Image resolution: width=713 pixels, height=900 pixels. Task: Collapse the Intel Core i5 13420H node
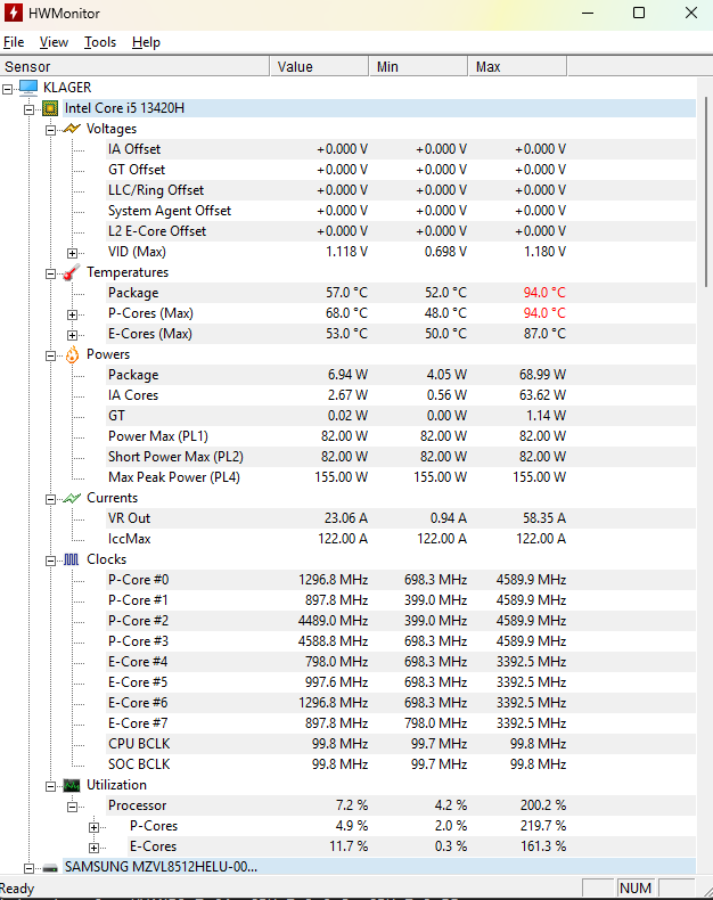[x=29, y=110]
